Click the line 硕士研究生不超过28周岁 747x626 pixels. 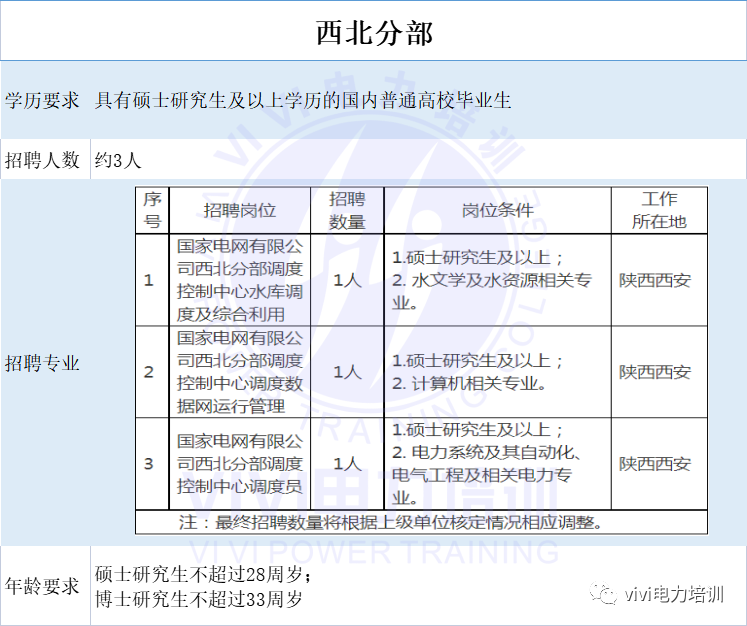[203, 575]
